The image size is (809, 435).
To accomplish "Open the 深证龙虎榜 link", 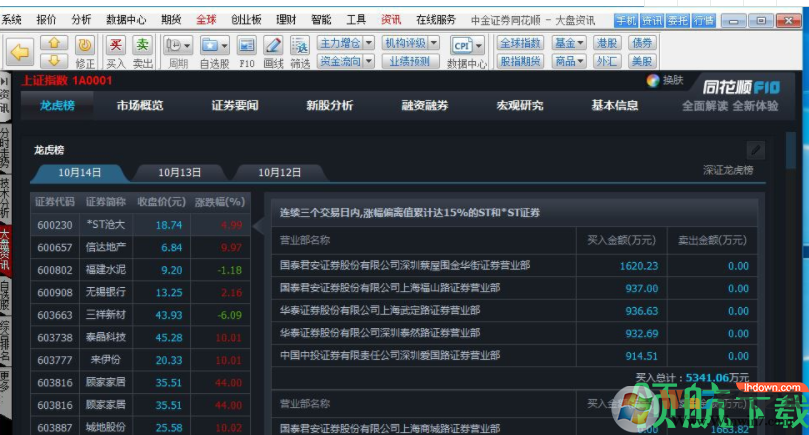I will coord(728,171).
